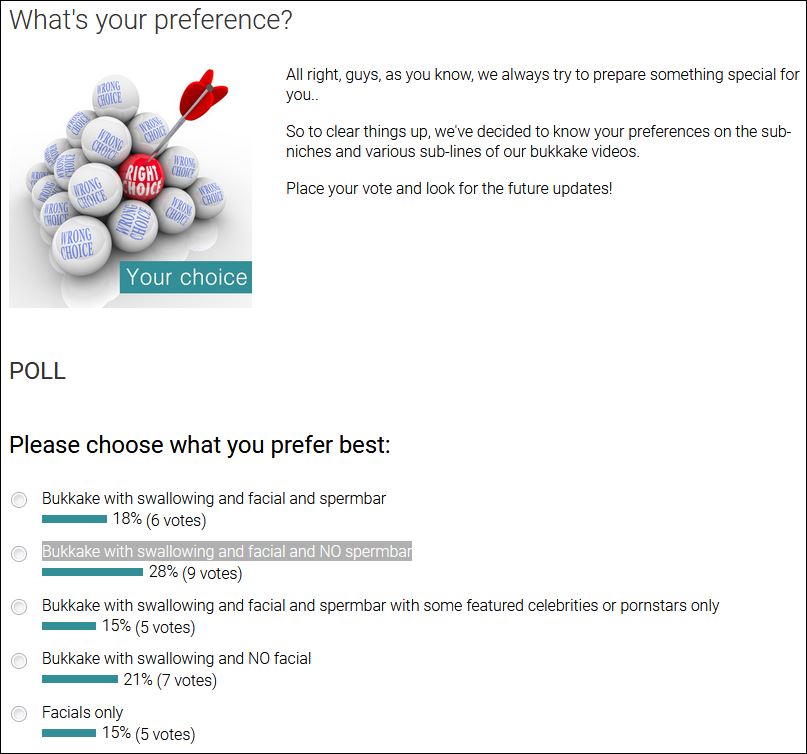Click the 'What's your preference?' heading

tap(151, 20)
